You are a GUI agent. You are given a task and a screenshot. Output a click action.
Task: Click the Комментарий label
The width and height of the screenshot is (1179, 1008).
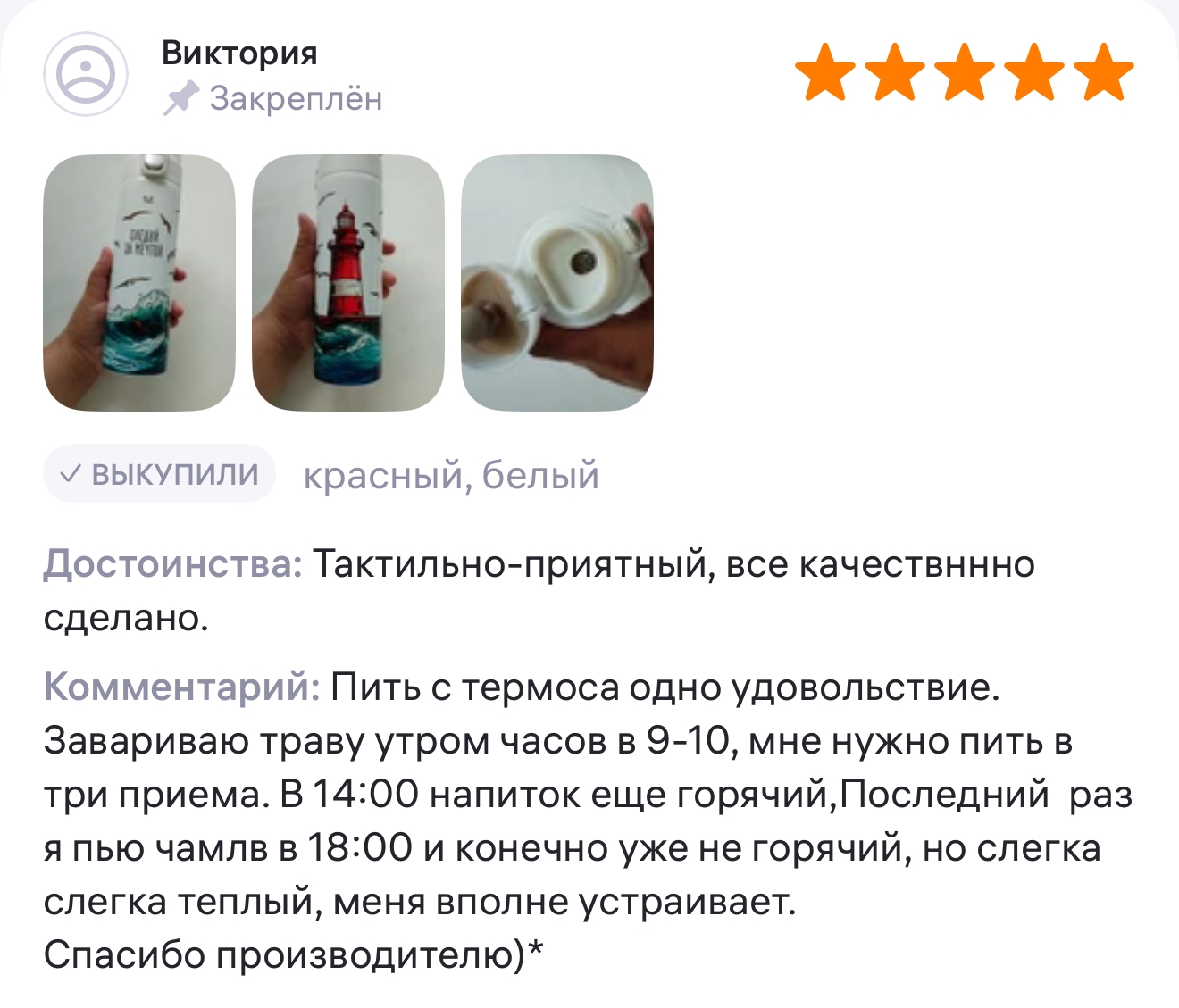pyautogui.click(x=182, y=687)
